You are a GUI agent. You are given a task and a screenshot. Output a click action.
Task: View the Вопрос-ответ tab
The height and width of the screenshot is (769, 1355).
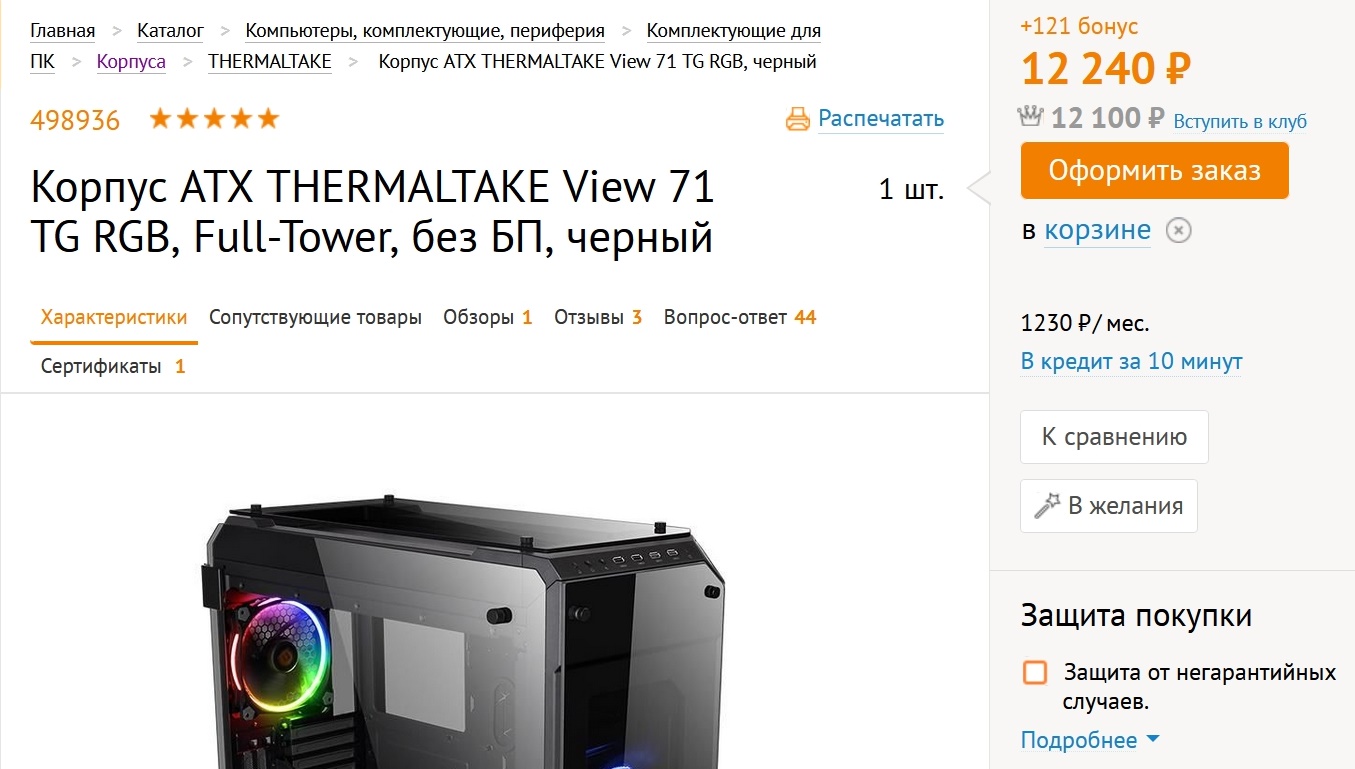740,318
